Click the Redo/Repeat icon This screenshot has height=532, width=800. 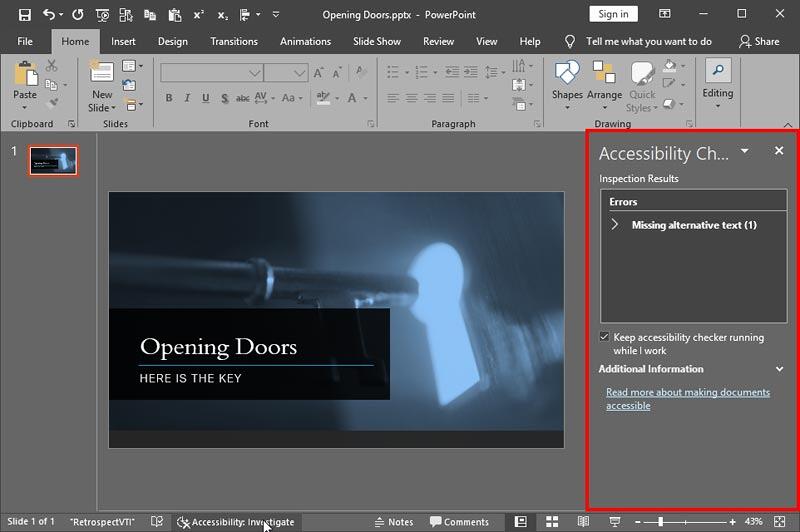click(78, 15)
